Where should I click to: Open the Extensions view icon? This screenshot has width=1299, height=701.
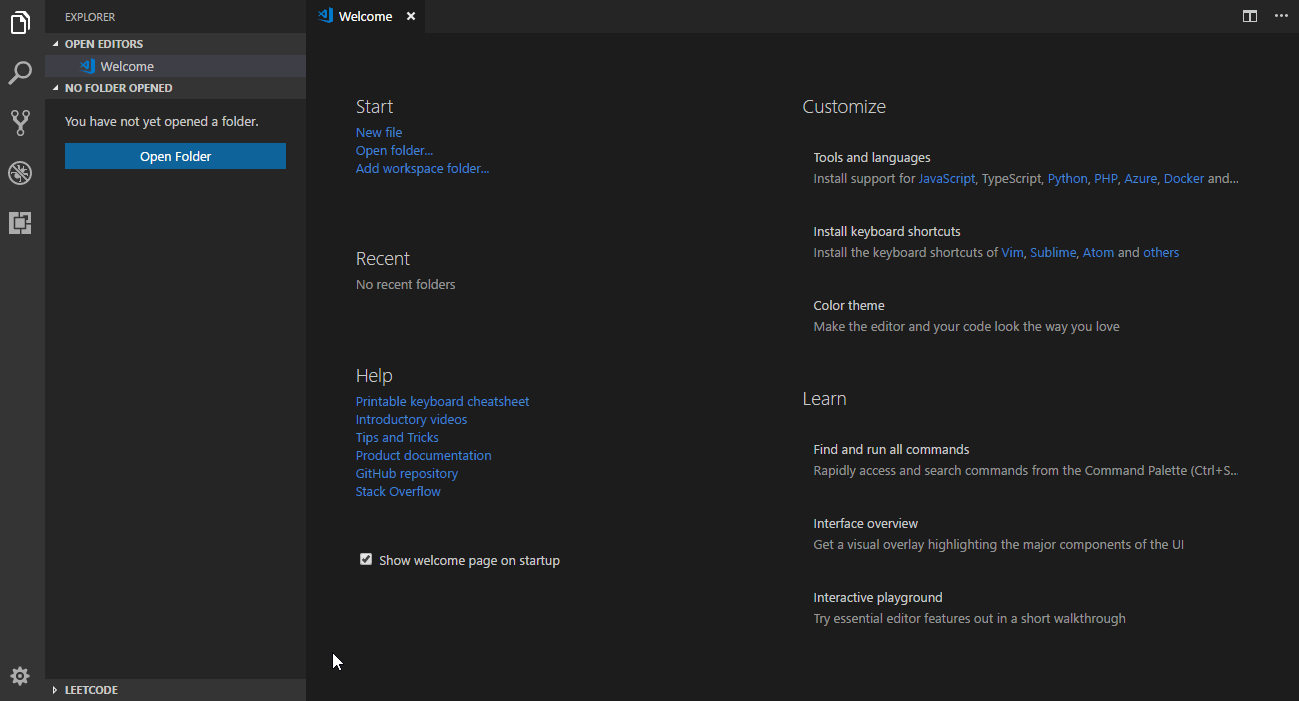[21, 223]
